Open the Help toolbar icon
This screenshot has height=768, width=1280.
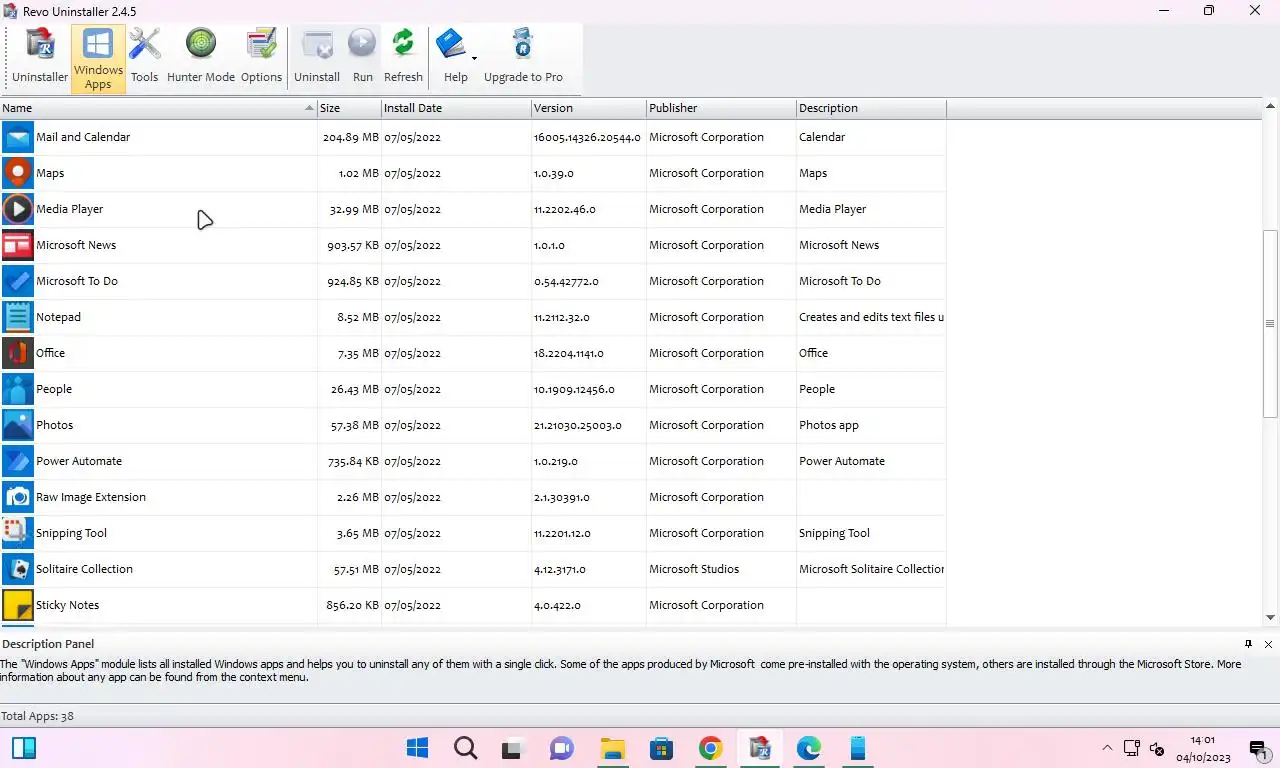pyautogui.click(x=455, y=58)
